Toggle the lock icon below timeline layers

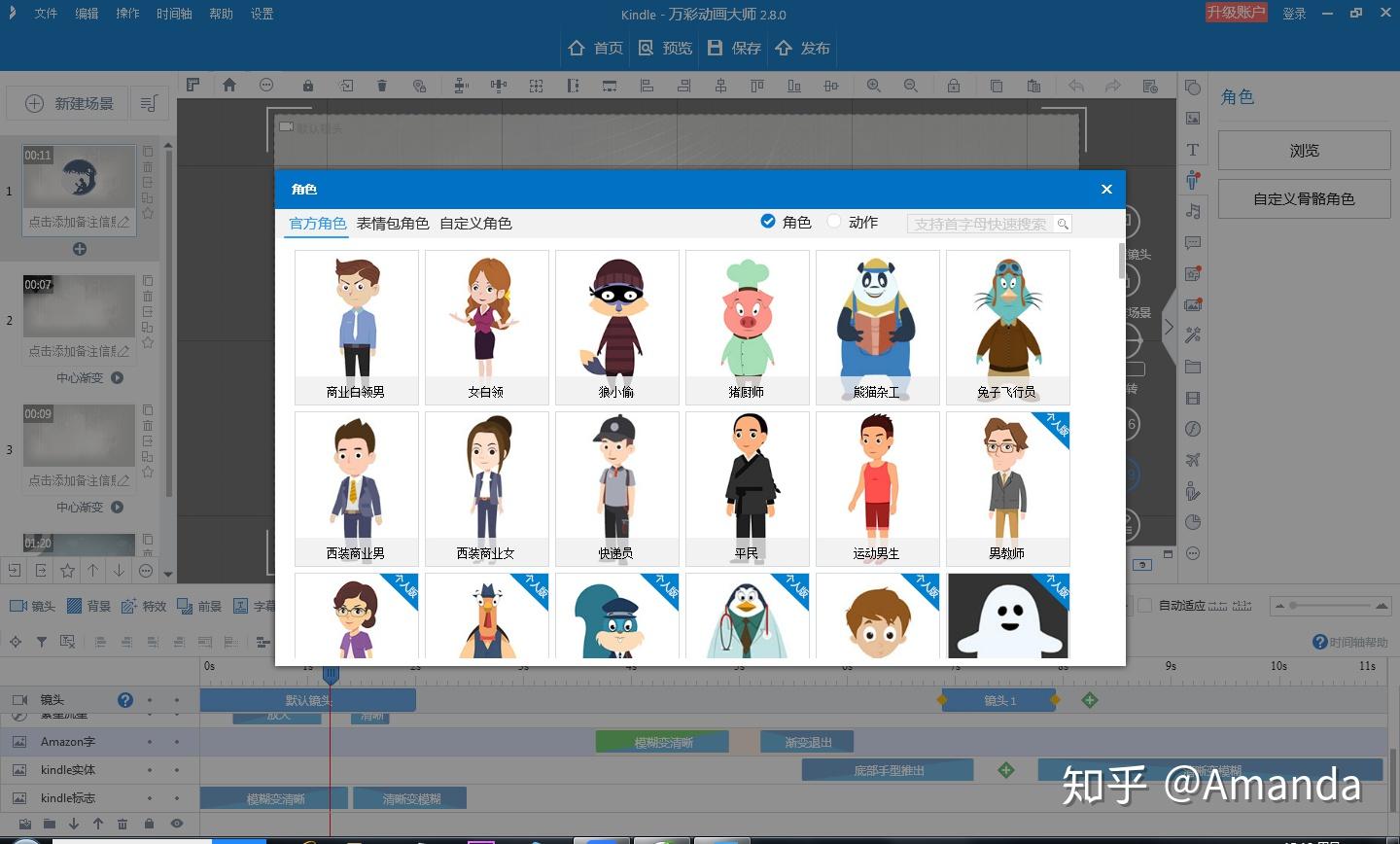pyautogui.click(x=149, y=824)
